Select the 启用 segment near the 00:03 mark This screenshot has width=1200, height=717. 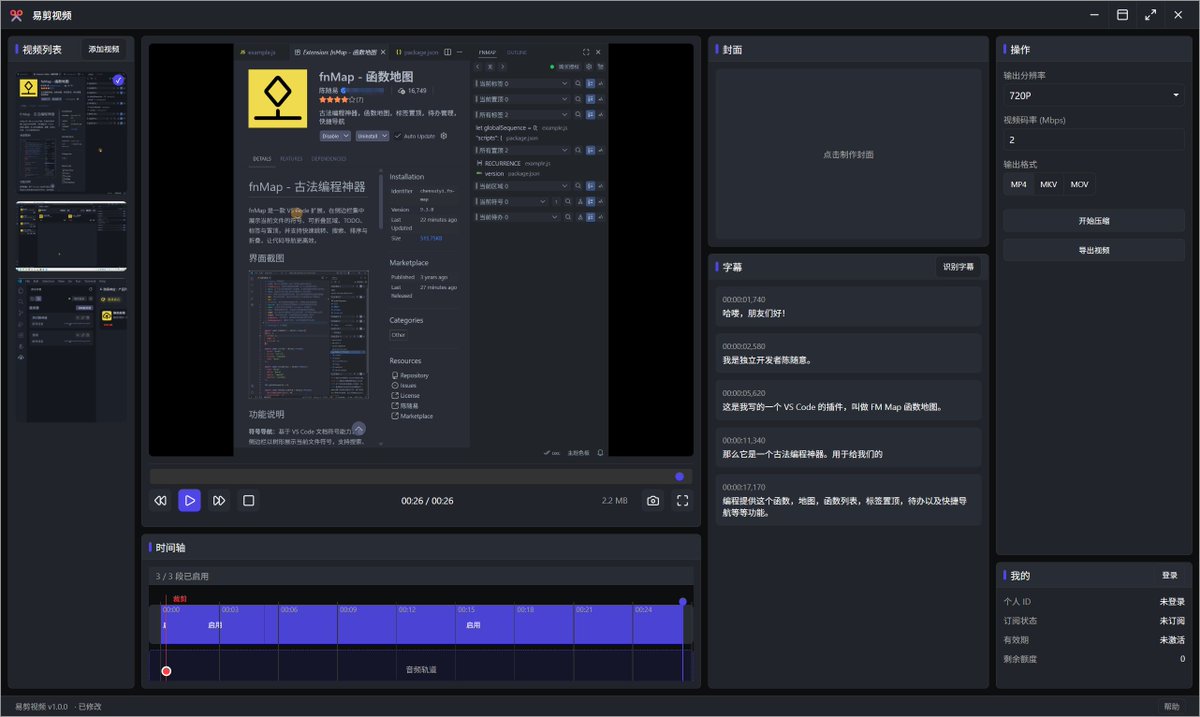click(215, 624)
